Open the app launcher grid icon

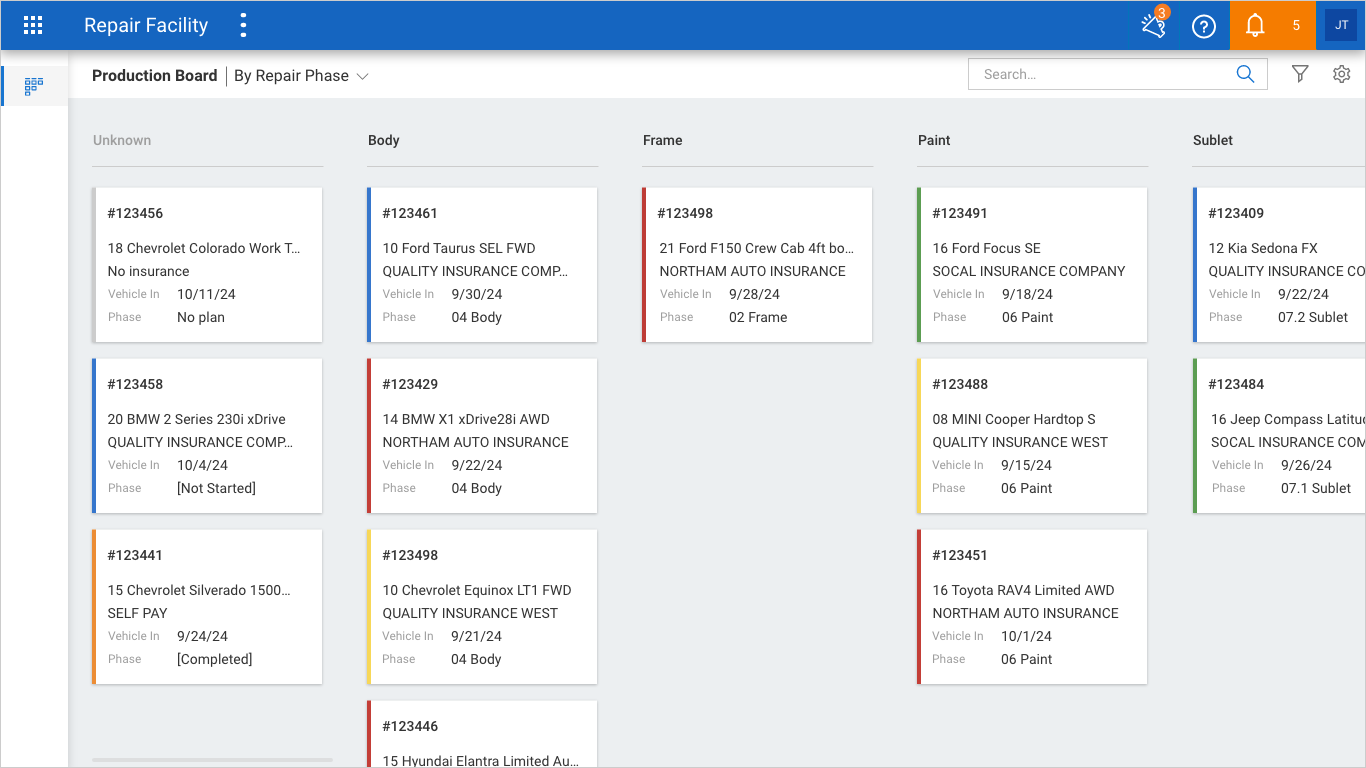[x=33, y=26]
